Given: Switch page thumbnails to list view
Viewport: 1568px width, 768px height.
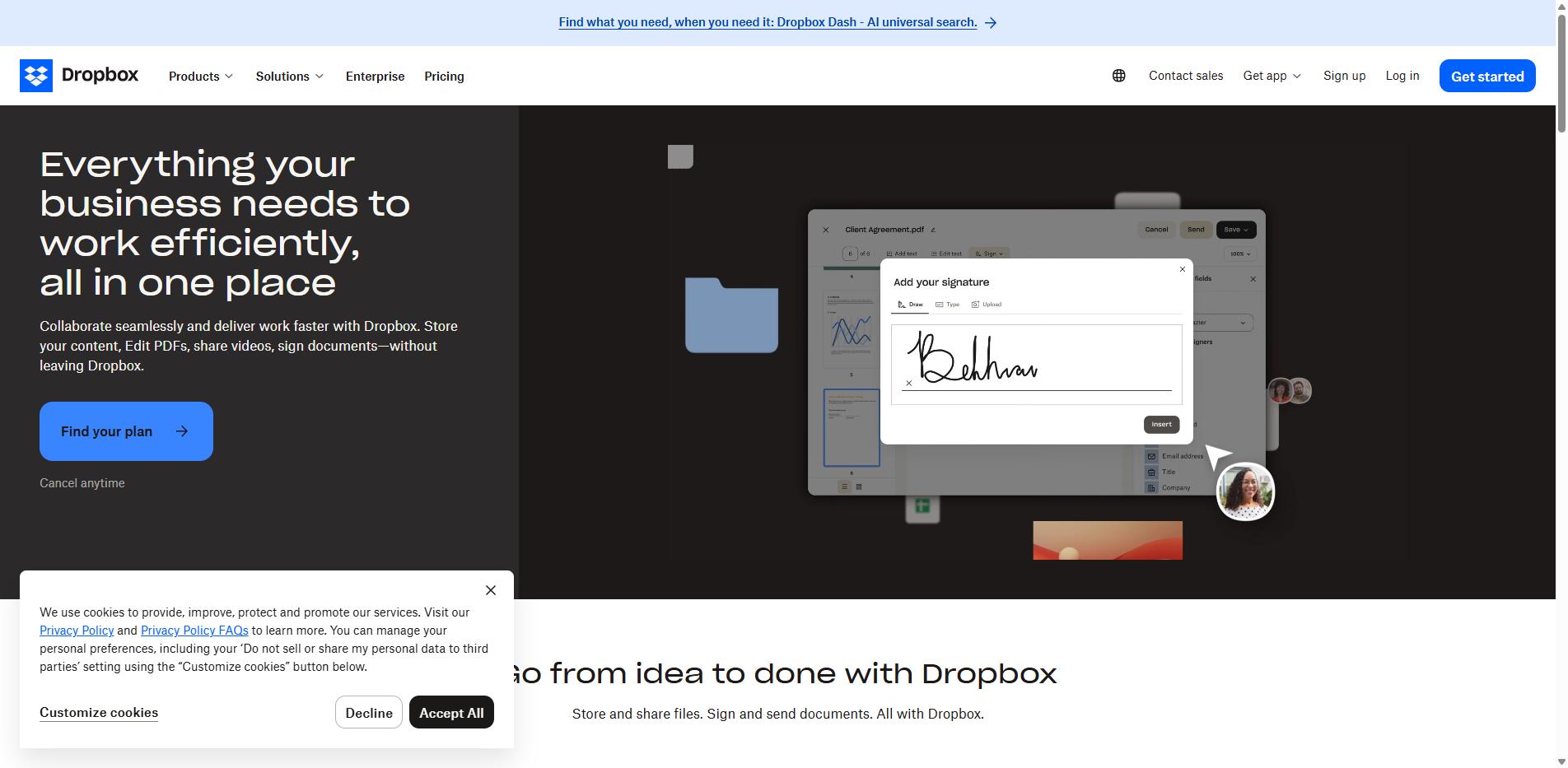Looking at the screenshot, I should point(843,486).
